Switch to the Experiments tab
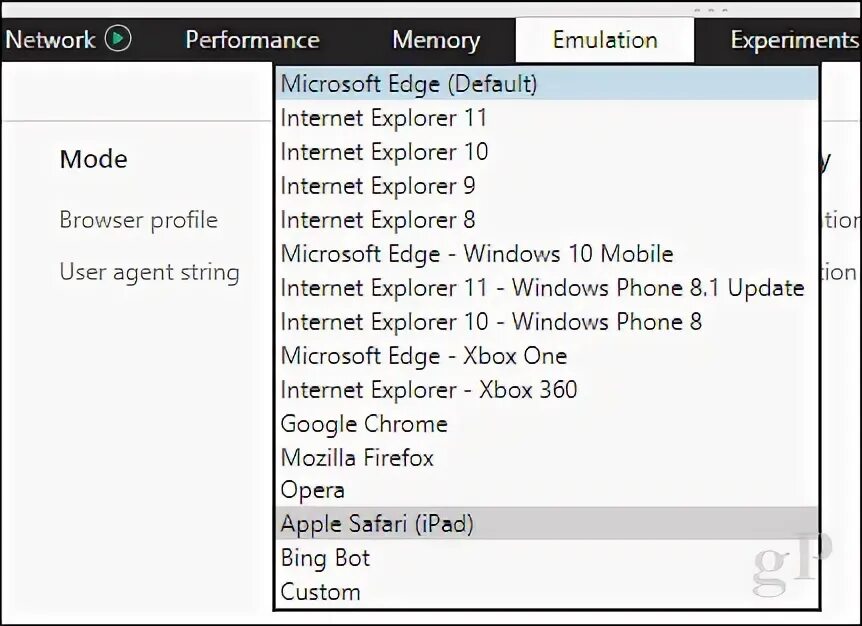862x626 pixels. tap(794, 40)
